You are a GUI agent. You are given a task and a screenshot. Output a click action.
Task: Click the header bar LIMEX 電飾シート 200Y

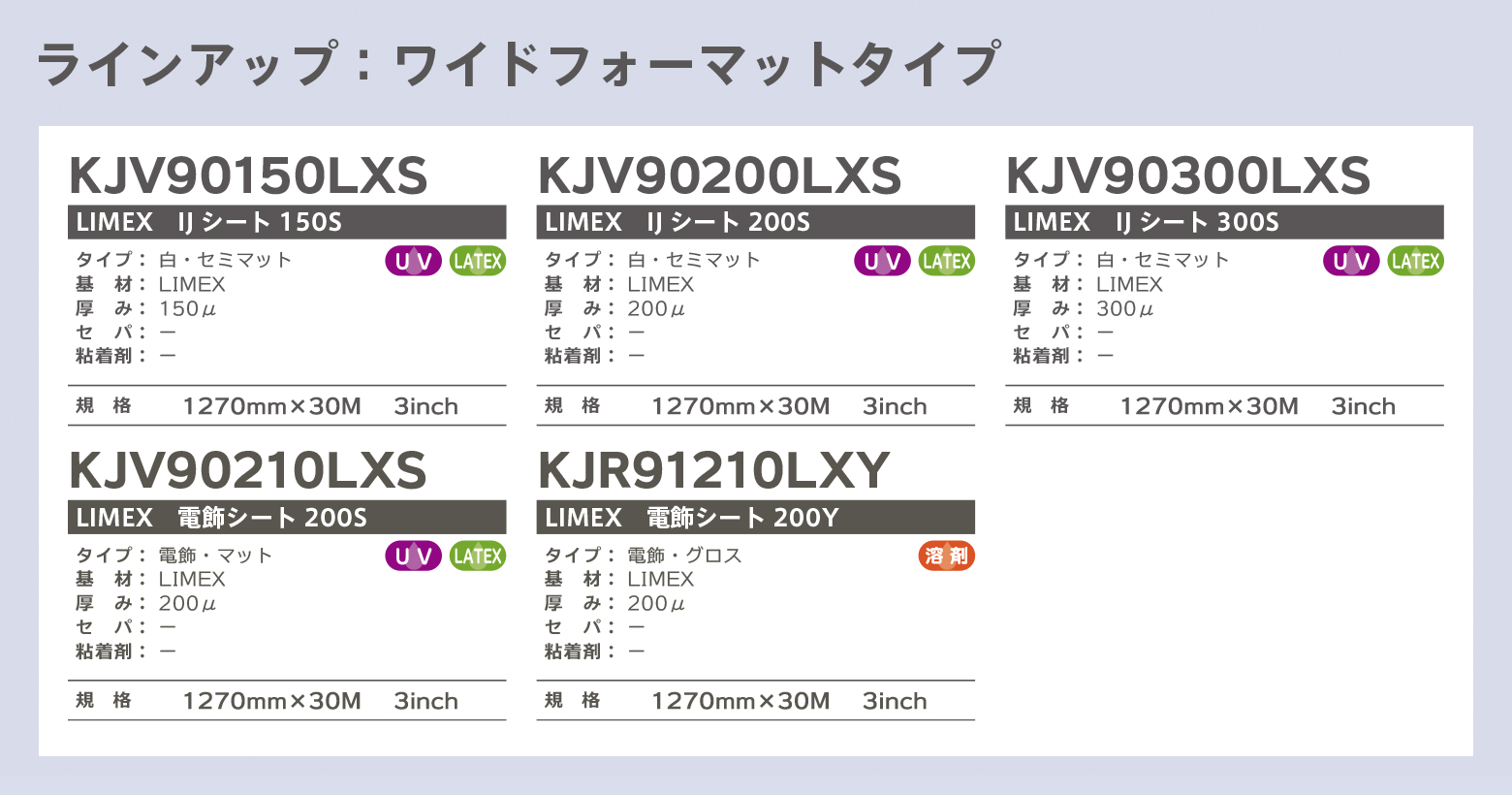pyautogui.click(x=756, y=517)
